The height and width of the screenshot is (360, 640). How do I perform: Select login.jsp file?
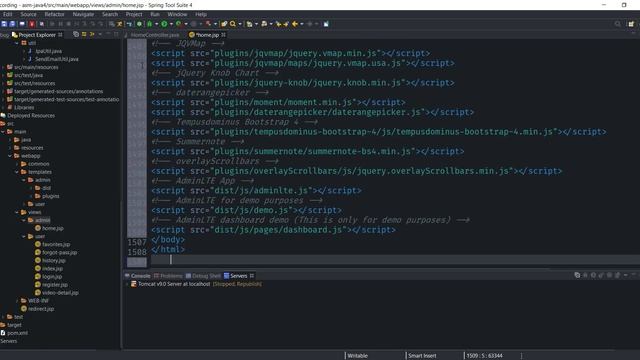52,277
